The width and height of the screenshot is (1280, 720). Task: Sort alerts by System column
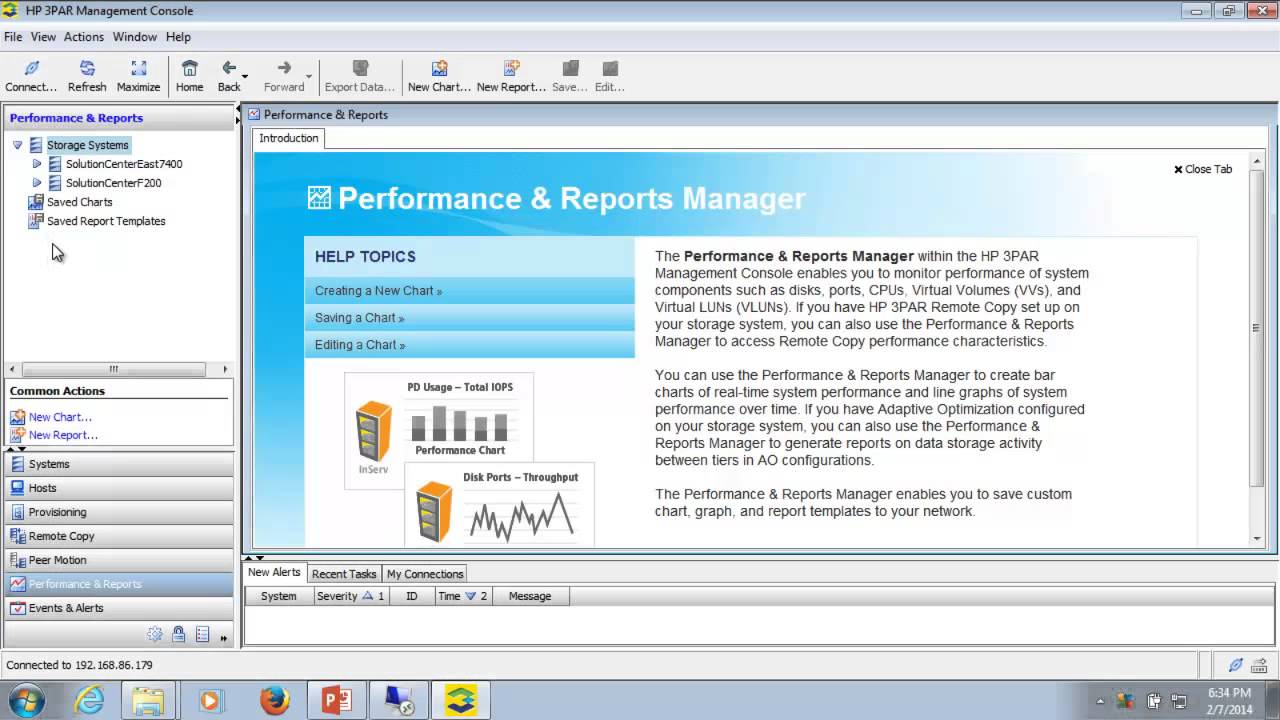[x=278, y=596]
